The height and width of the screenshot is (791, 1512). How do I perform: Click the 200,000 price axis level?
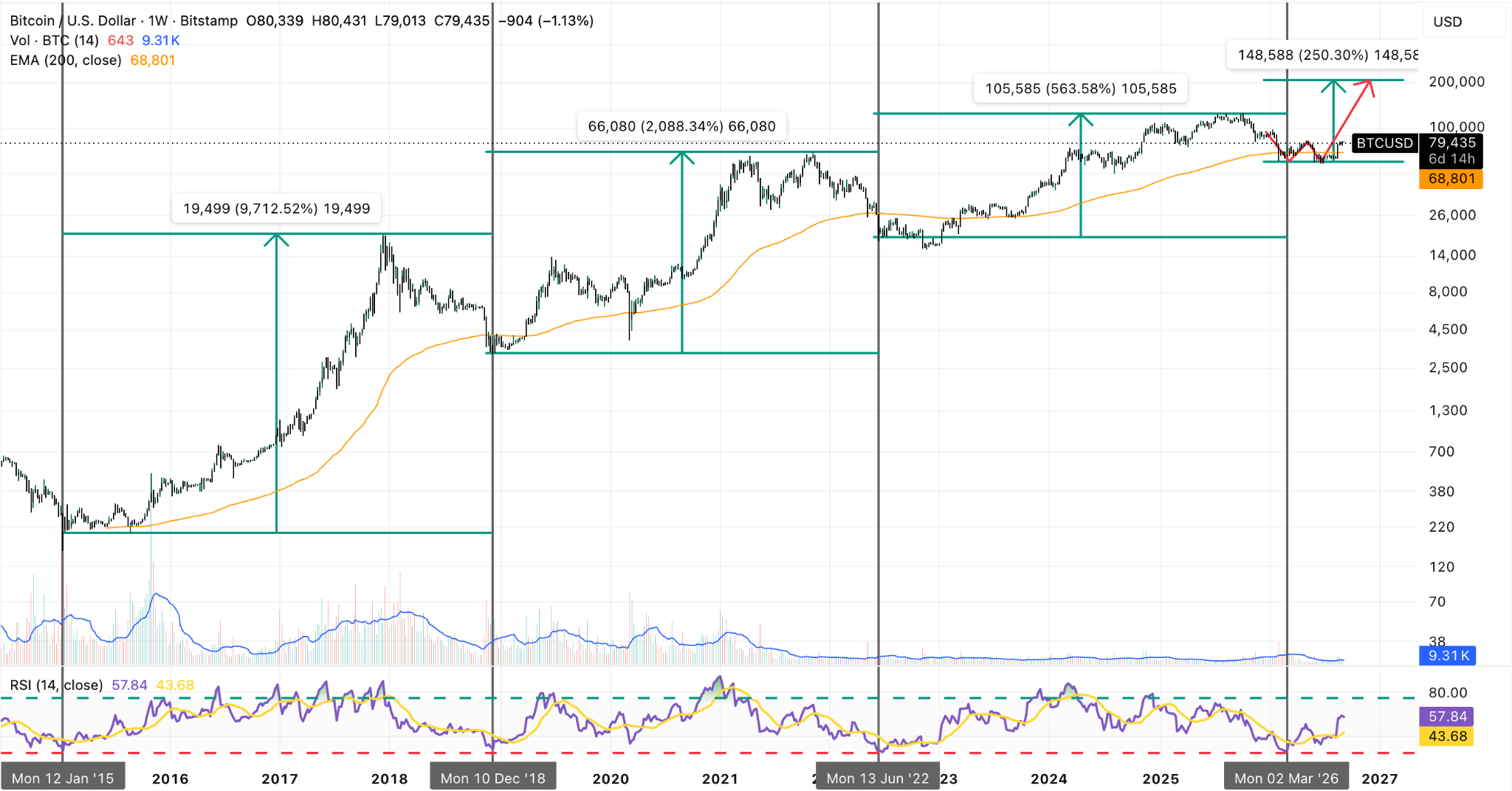(x=1456, y=81)
